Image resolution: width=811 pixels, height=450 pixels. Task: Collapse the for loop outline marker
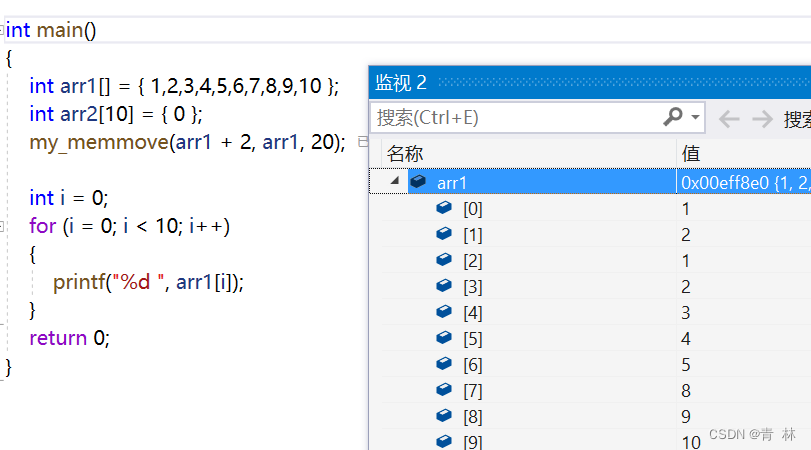pyautogui.click(x=2, y=226)
